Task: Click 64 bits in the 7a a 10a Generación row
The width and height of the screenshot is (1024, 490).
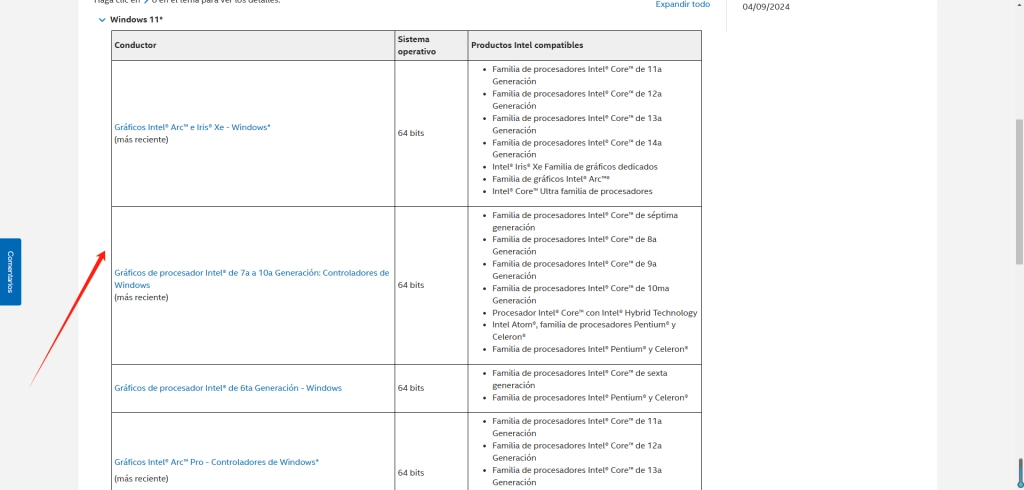Action: (411, 286)
